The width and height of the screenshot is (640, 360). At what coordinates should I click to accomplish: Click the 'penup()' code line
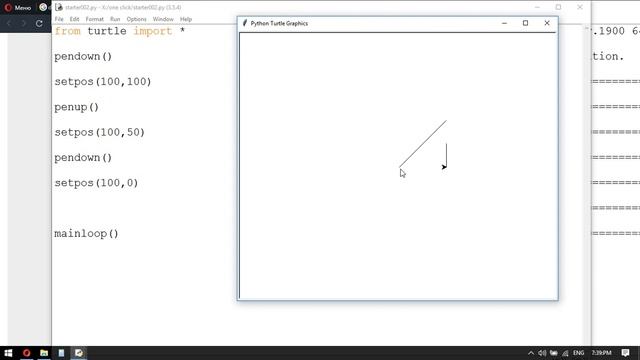pos(76,107)
